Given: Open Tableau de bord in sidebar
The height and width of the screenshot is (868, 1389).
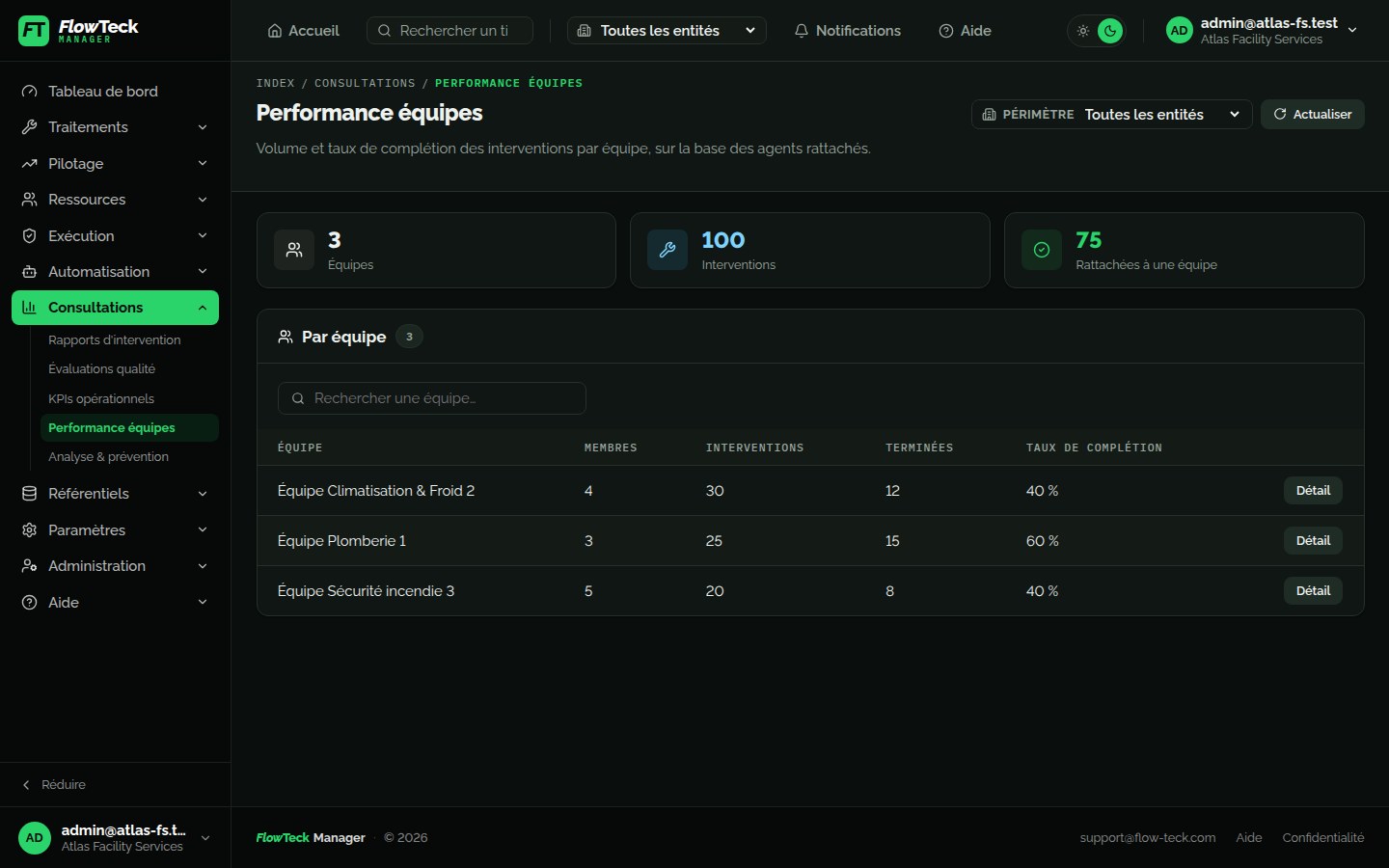Looking at the screenshot, I should tap(115, 92).
